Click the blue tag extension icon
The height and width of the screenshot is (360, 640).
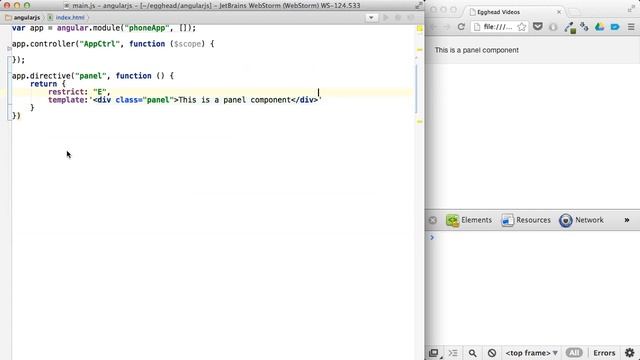(615, 27)
